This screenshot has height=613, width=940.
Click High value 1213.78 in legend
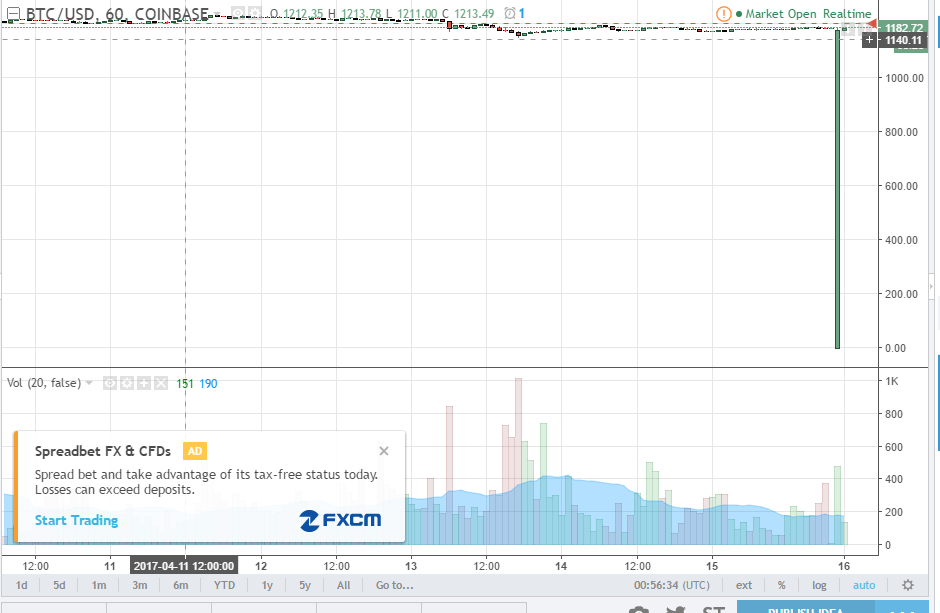coord(361,14)
